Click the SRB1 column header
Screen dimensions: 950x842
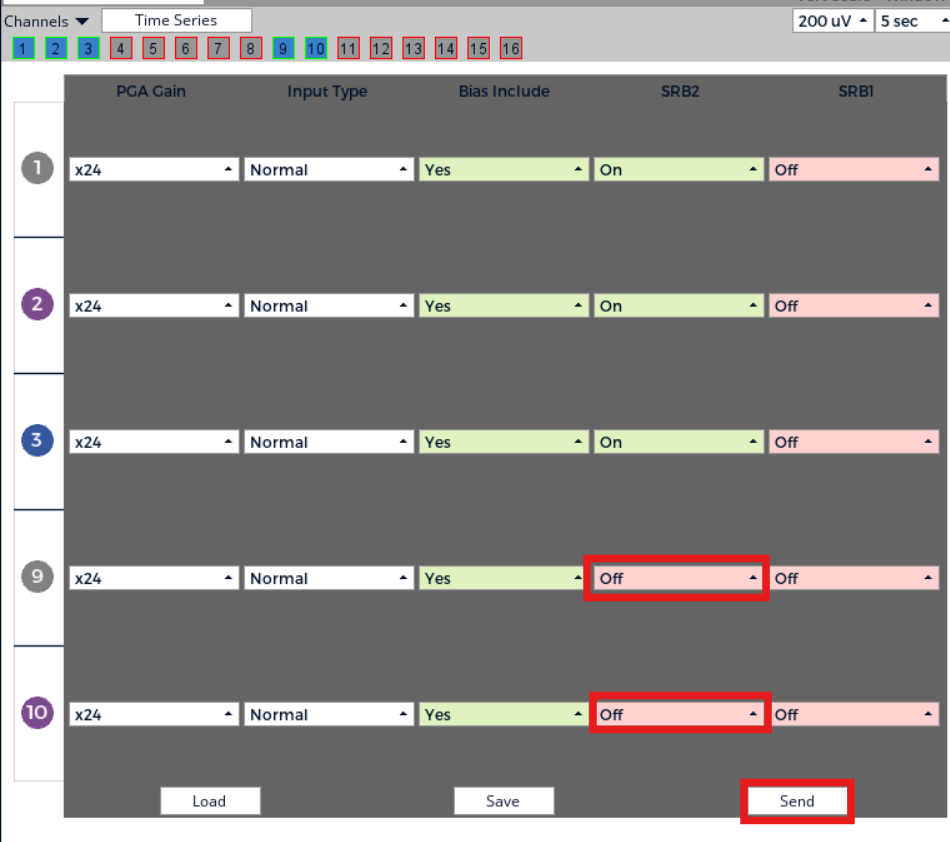pyautogui.click(x=855, y=91)
